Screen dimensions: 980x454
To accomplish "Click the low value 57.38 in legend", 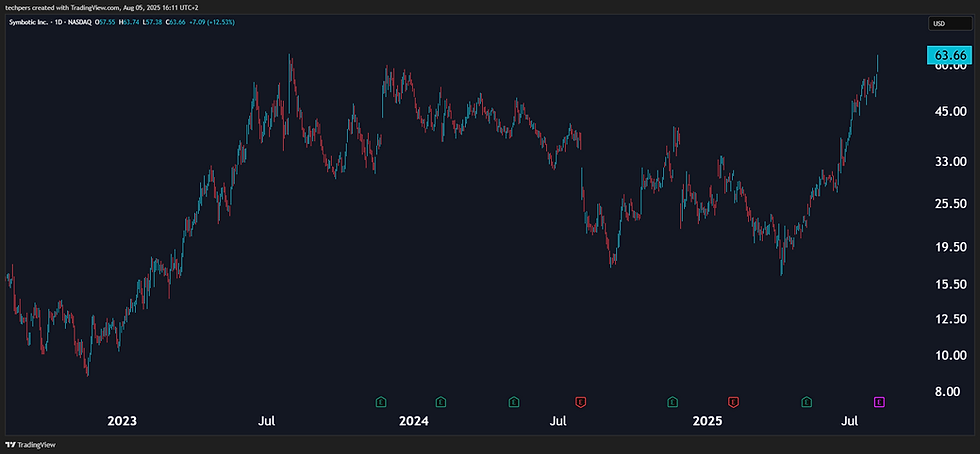I will (x=153, y=22).
